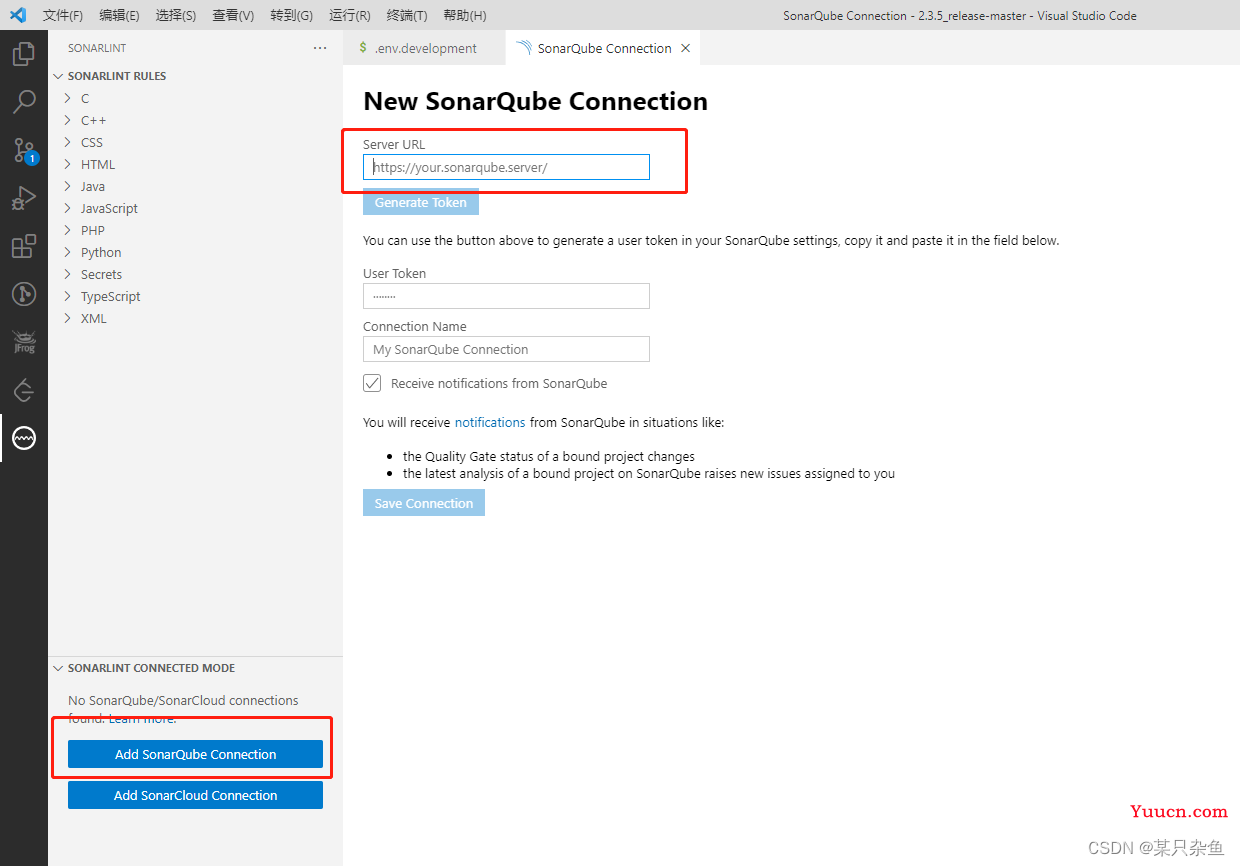Open the Git Graph icon in activity bar
The image size is (1240, 866).
24,294
